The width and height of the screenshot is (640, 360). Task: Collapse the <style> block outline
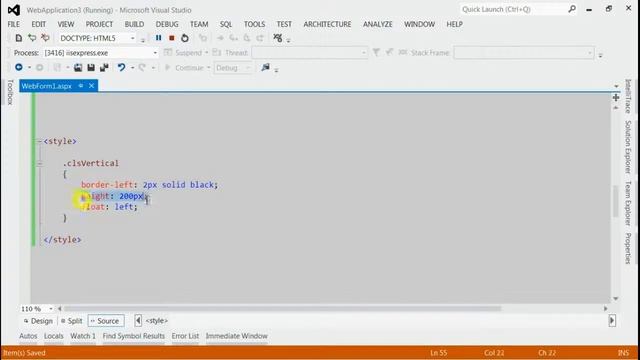click(x=39, y=141)
